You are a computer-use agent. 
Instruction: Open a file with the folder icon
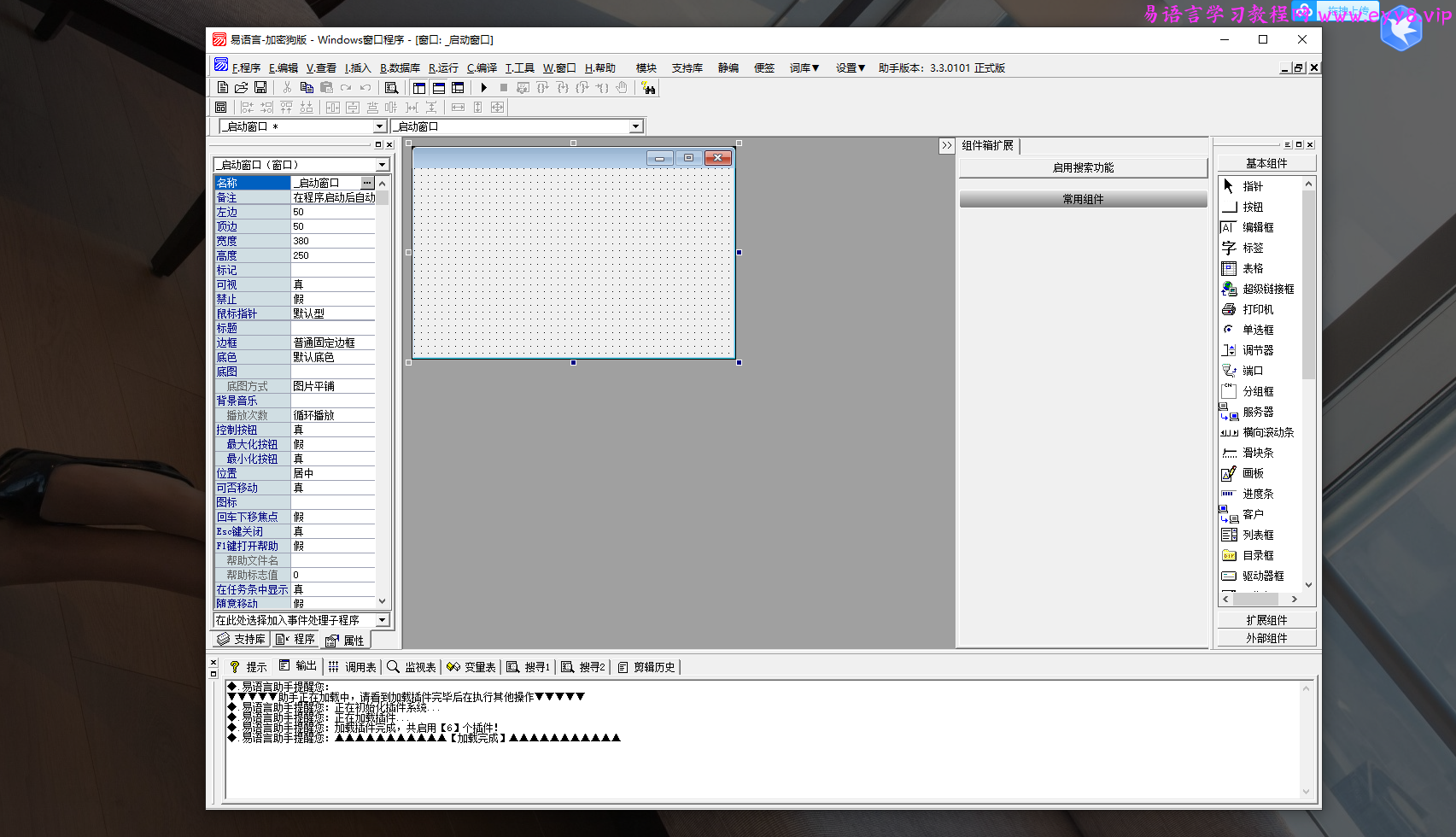click(242, 88)
